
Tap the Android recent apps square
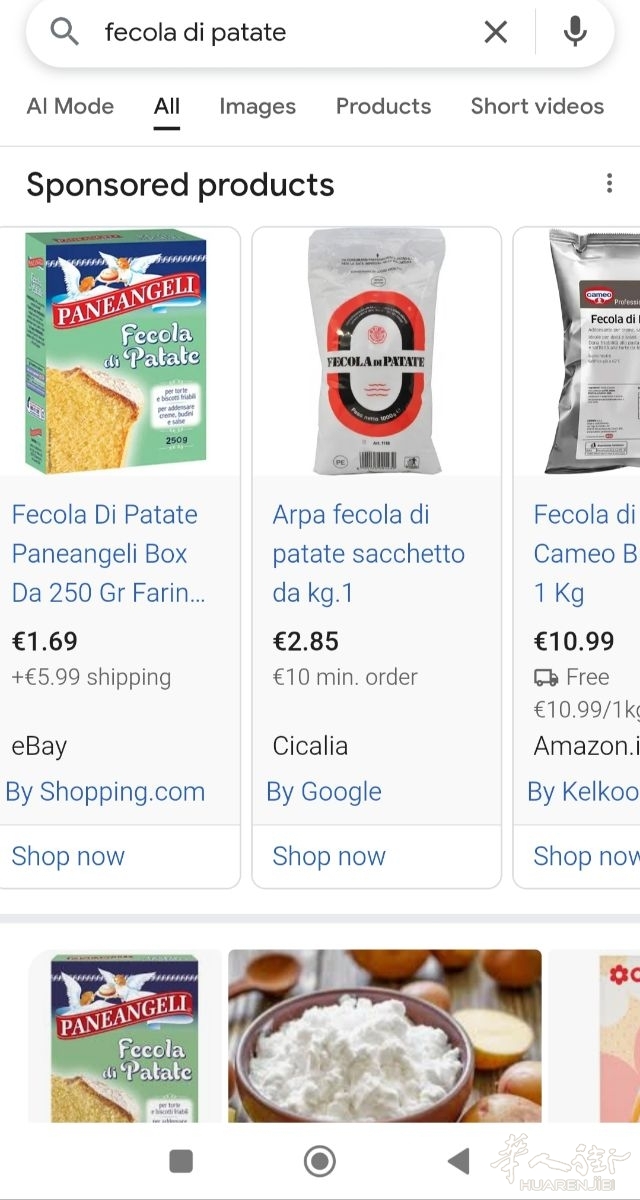click(181, 1160)
